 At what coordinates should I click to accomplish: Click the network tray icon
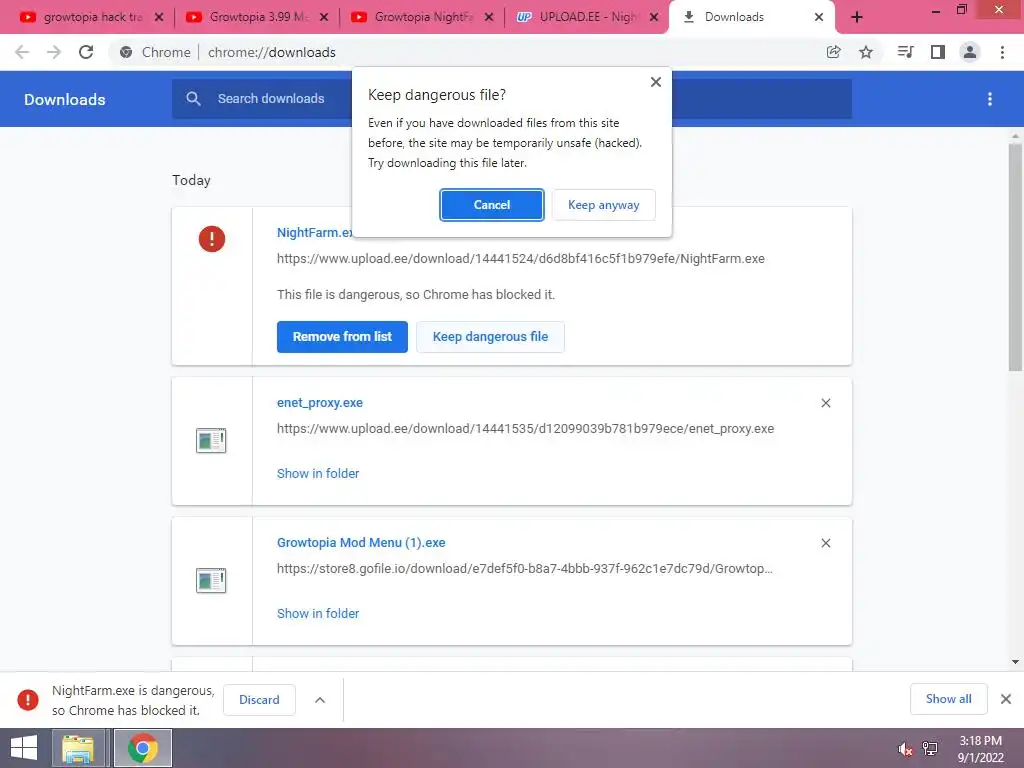930,748
